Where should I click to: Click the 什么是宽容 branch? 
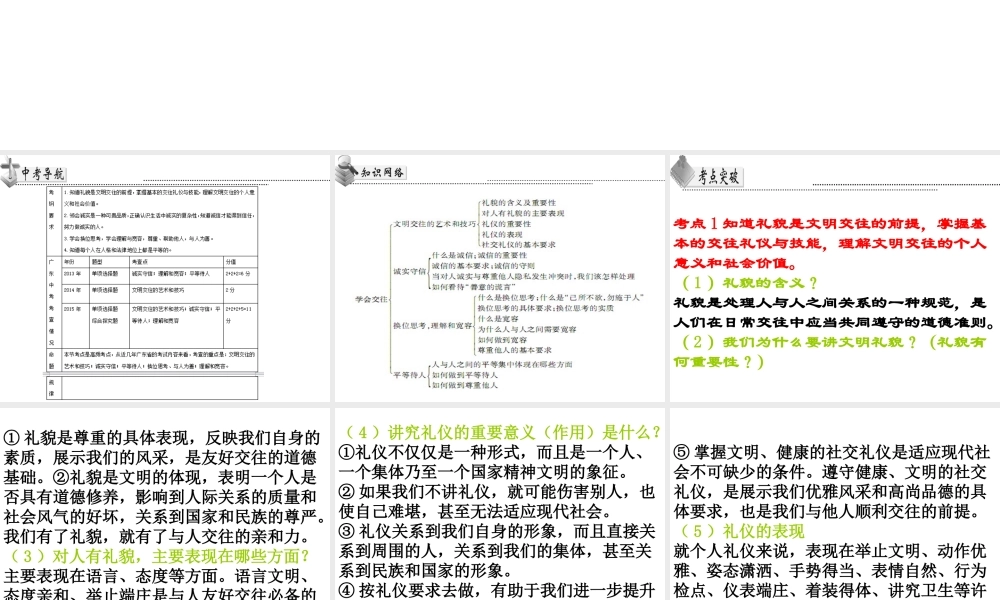(498, 319)
